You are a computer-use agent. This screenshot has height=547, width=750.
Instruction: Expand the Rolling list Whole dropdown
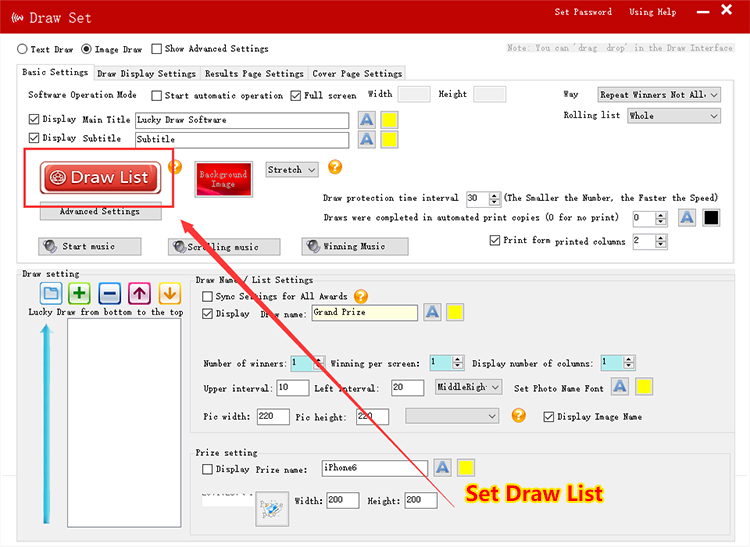[673, 116]
